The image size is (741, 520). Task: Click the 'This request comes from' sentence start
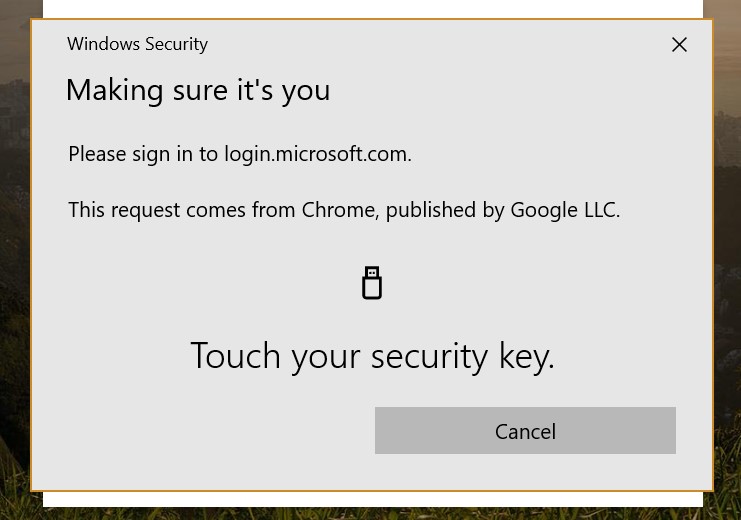182,210
